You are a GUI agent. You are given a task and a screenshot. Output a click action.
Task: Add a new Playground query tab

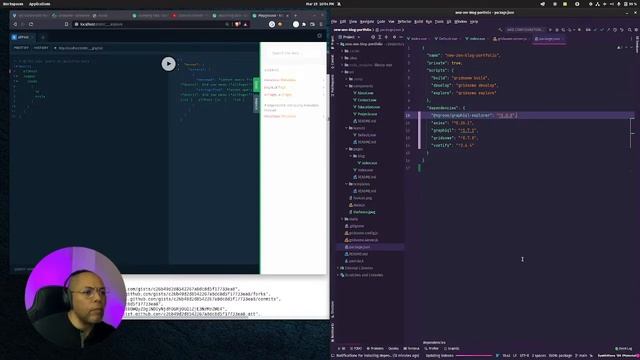tap(43, 37)
